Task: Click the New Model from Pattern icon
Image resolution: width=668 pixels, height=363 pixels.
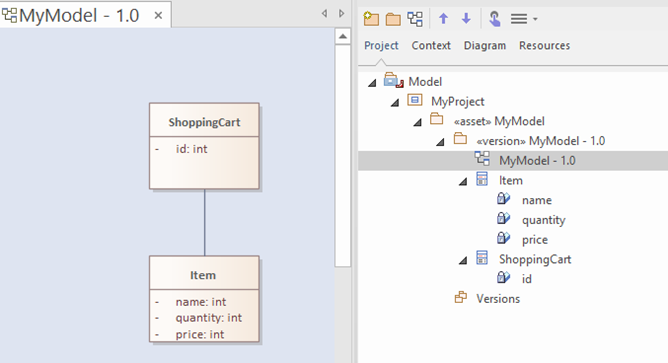Action: point(371,19)
